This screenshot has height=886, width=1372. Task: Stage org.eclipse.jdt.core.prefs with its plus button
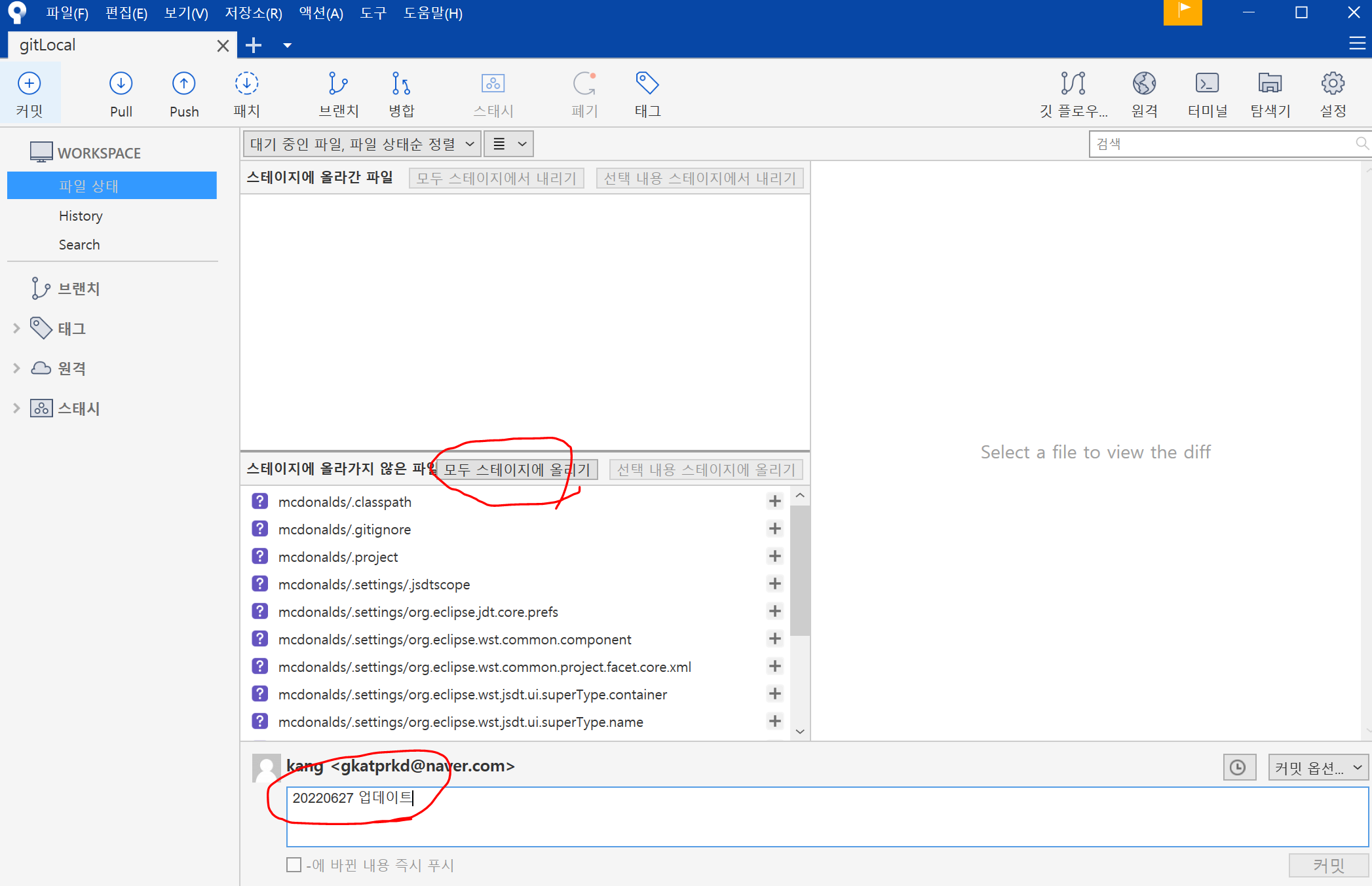(x=775, y=611)
